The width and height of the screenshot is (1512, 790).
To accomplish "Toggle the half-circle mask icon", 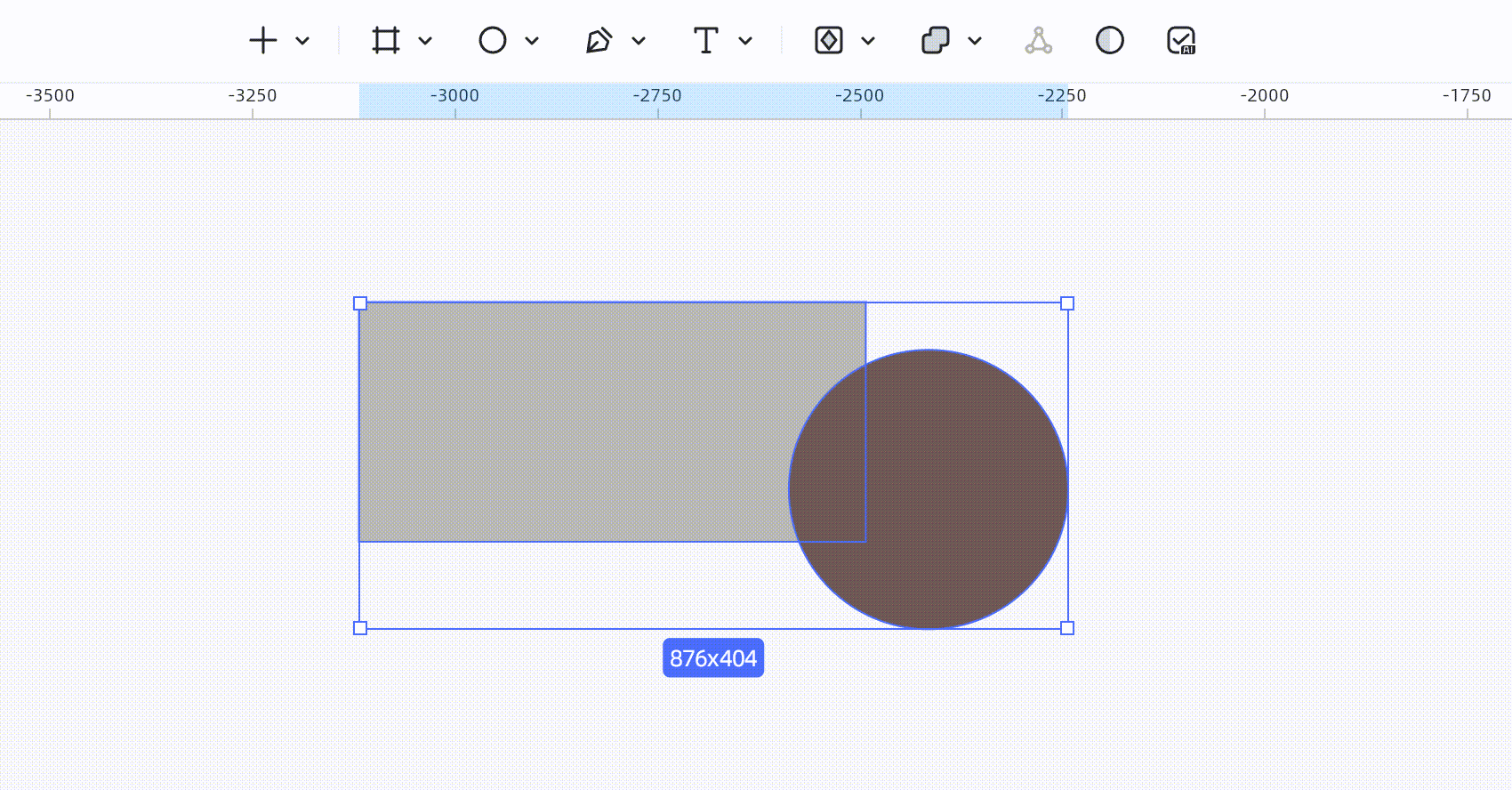I will coord(1110,40).
